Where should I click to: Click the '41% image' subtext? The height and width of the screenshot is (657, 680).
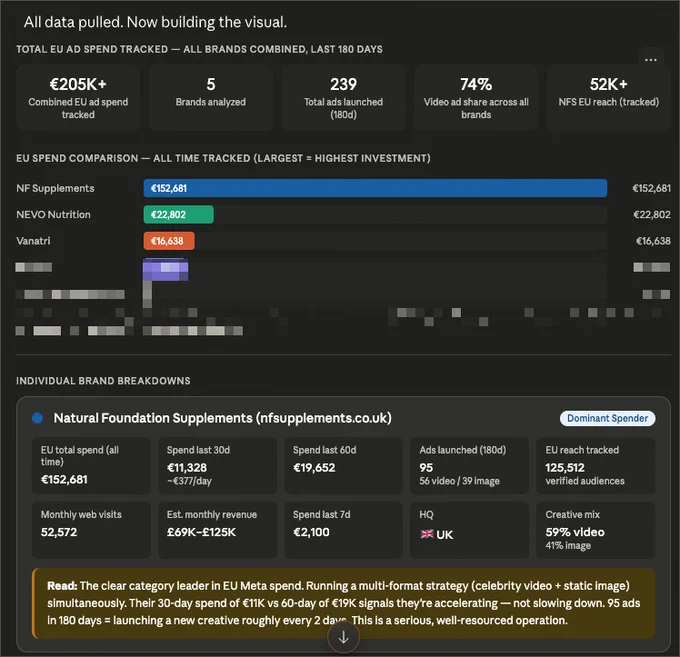[568, 546]
